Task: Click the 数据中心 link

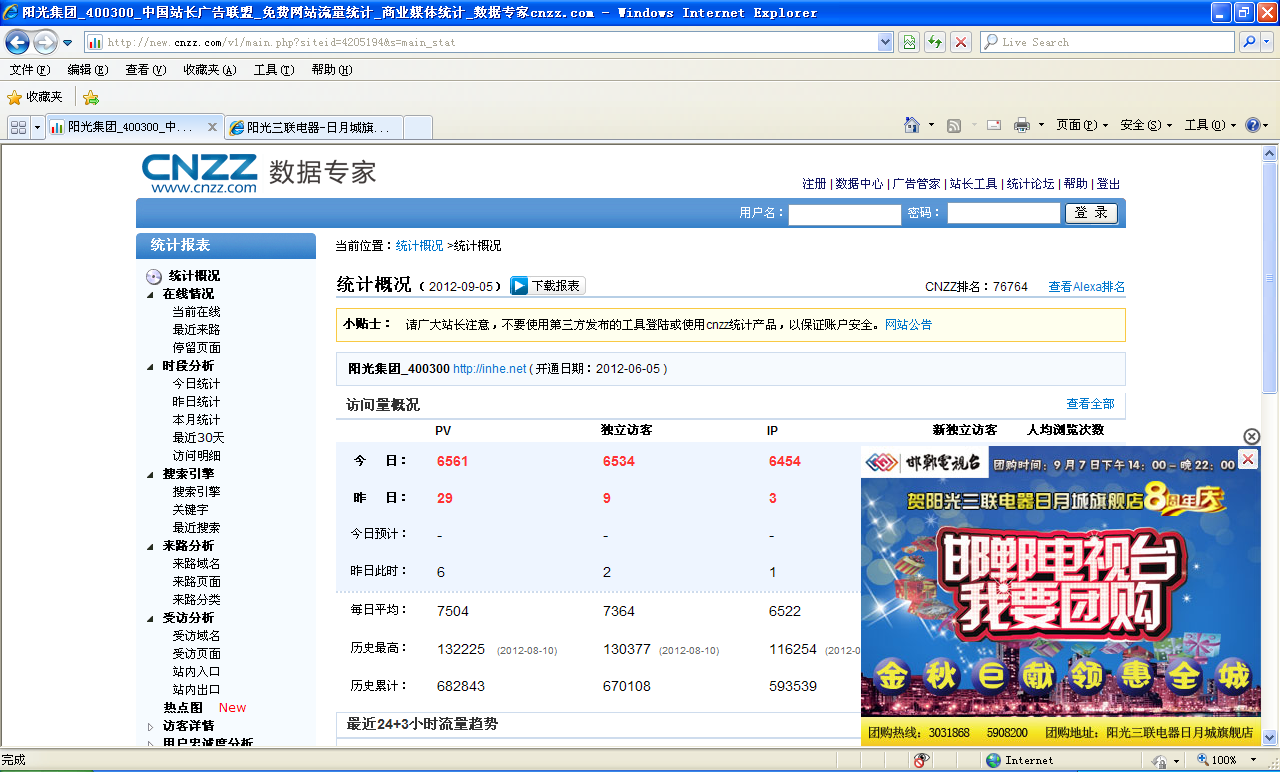Action: pos(859,184)
